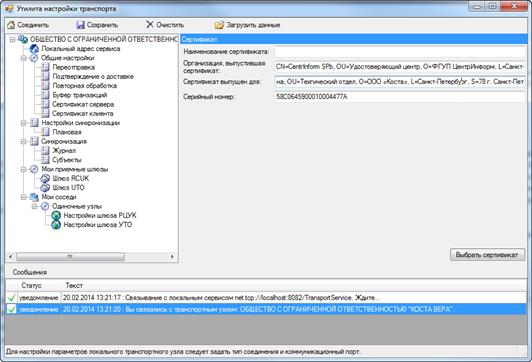Click the Журнал item icon
The image size is (532, 362).
tap(45, 151)
